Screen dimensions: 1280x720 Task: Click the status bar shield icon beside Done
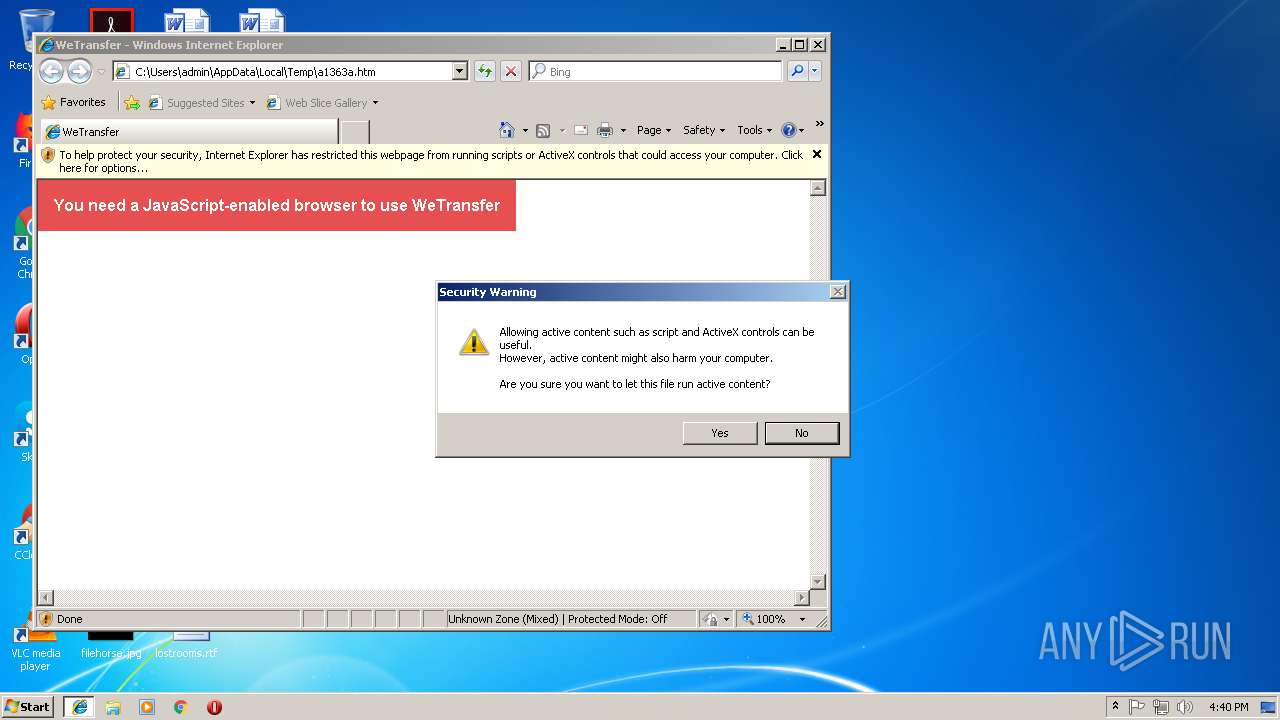click(x=46, y=619)
